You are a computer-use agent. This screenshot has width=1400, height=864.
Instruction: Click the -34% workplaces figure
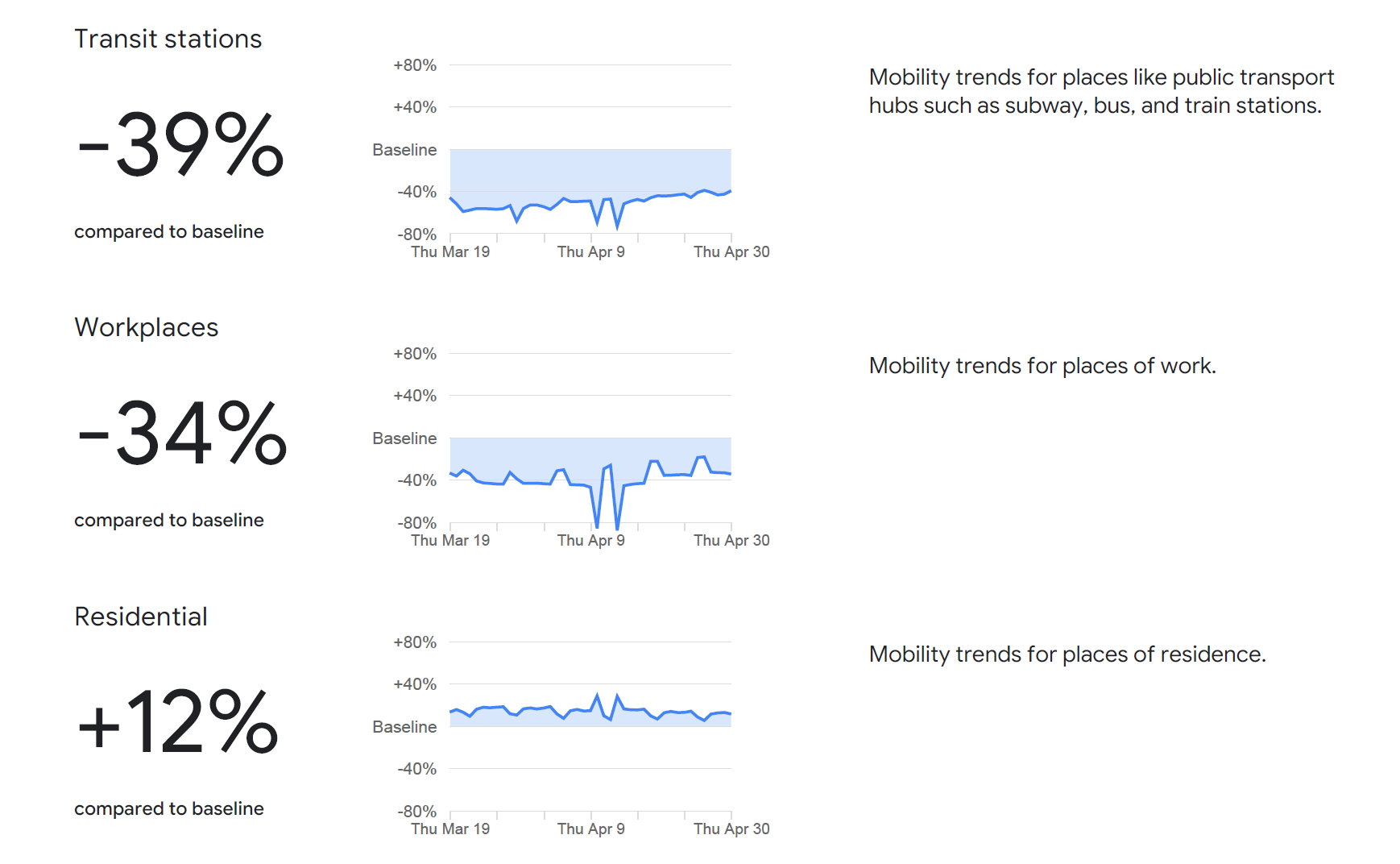pyautogui.click(x=182, y=433)
